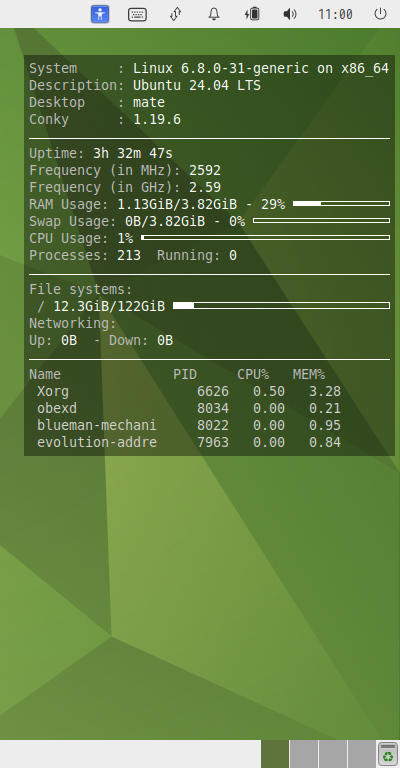
Task: Click the 'obexd' process name
Action: (x=57, y=408)
